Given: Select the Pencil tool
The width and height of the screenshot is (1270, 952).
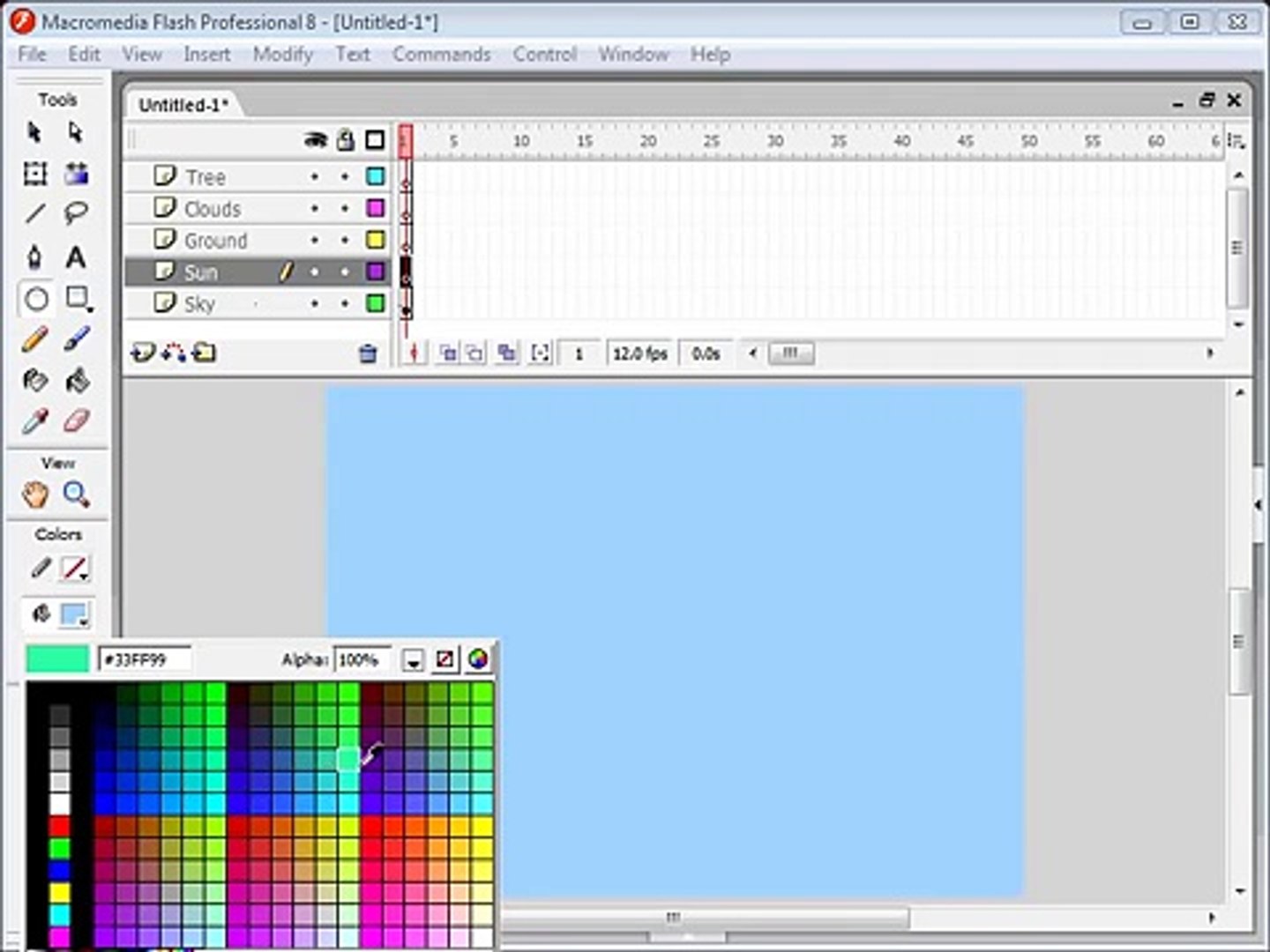Looking at the screenshot, I should (x=35, y=339).
